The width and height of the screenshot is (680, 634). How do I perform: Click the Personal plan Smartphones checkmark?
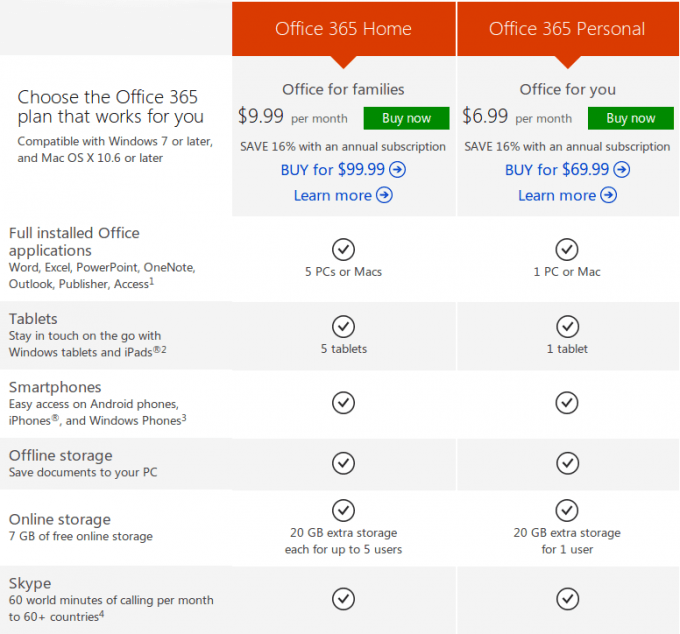point(567,403)
